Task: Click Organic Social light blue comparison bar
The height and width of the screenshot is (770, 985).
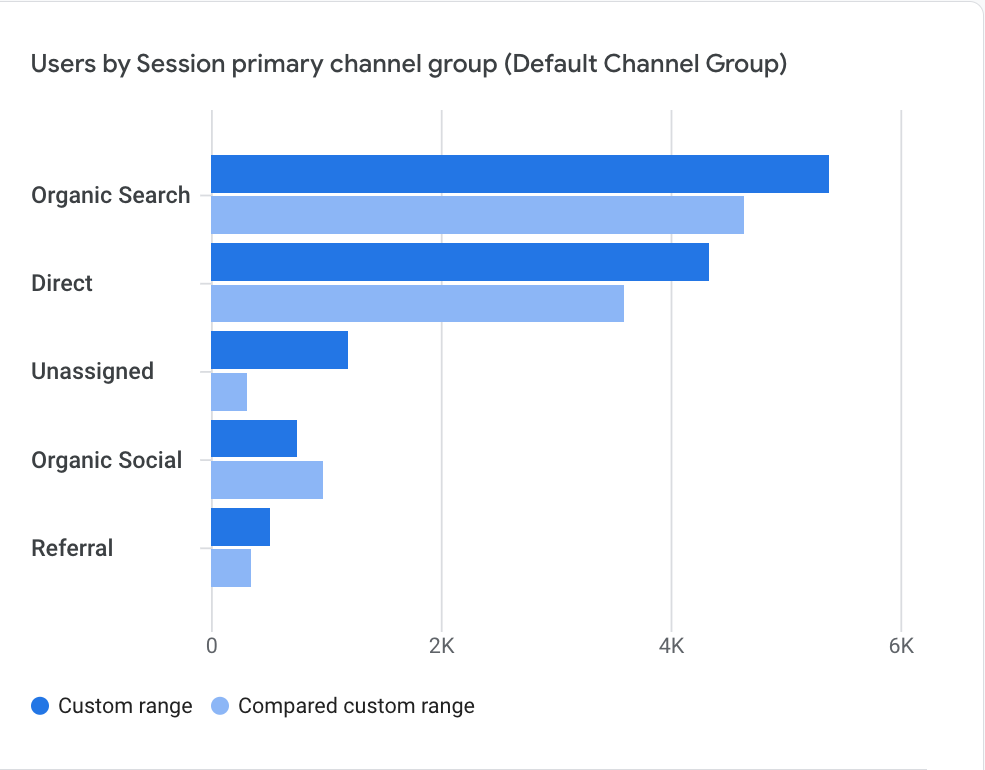Action: 267,479
